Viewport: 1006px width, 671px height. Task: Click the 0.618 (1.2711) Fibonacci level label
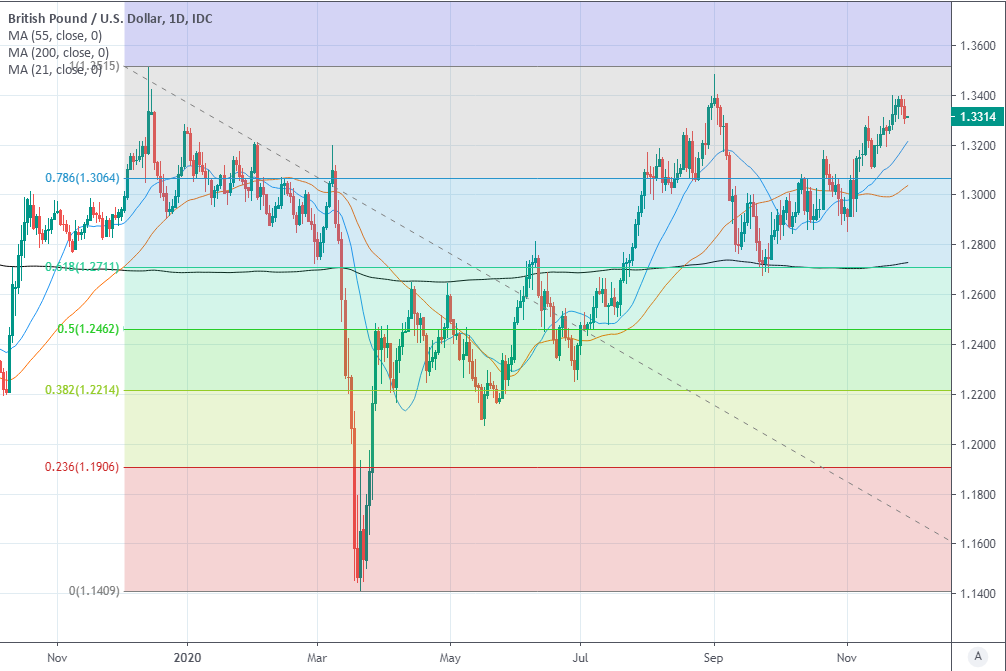83,267
